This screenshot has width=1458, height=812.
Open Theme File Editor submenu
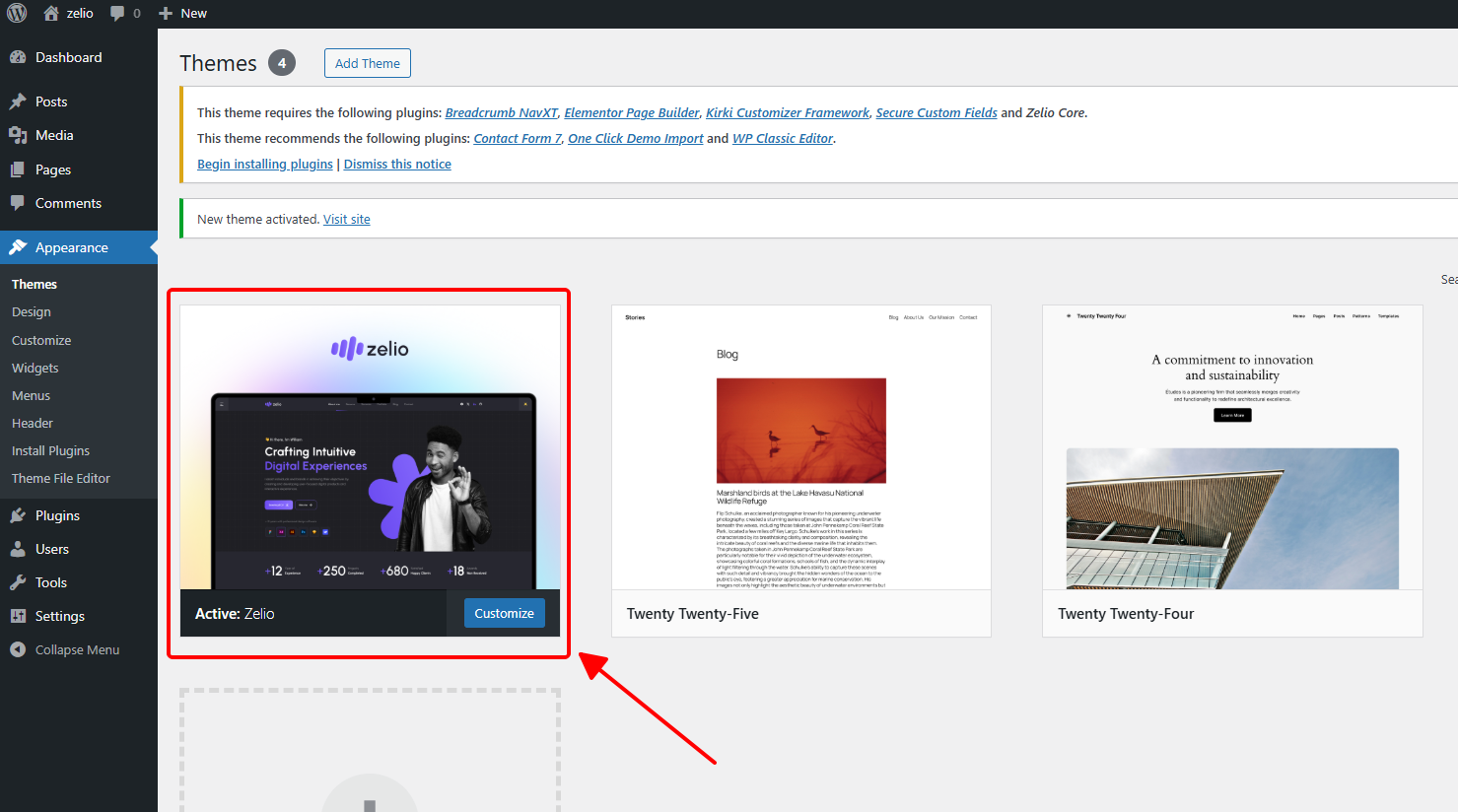click(61, 478)
